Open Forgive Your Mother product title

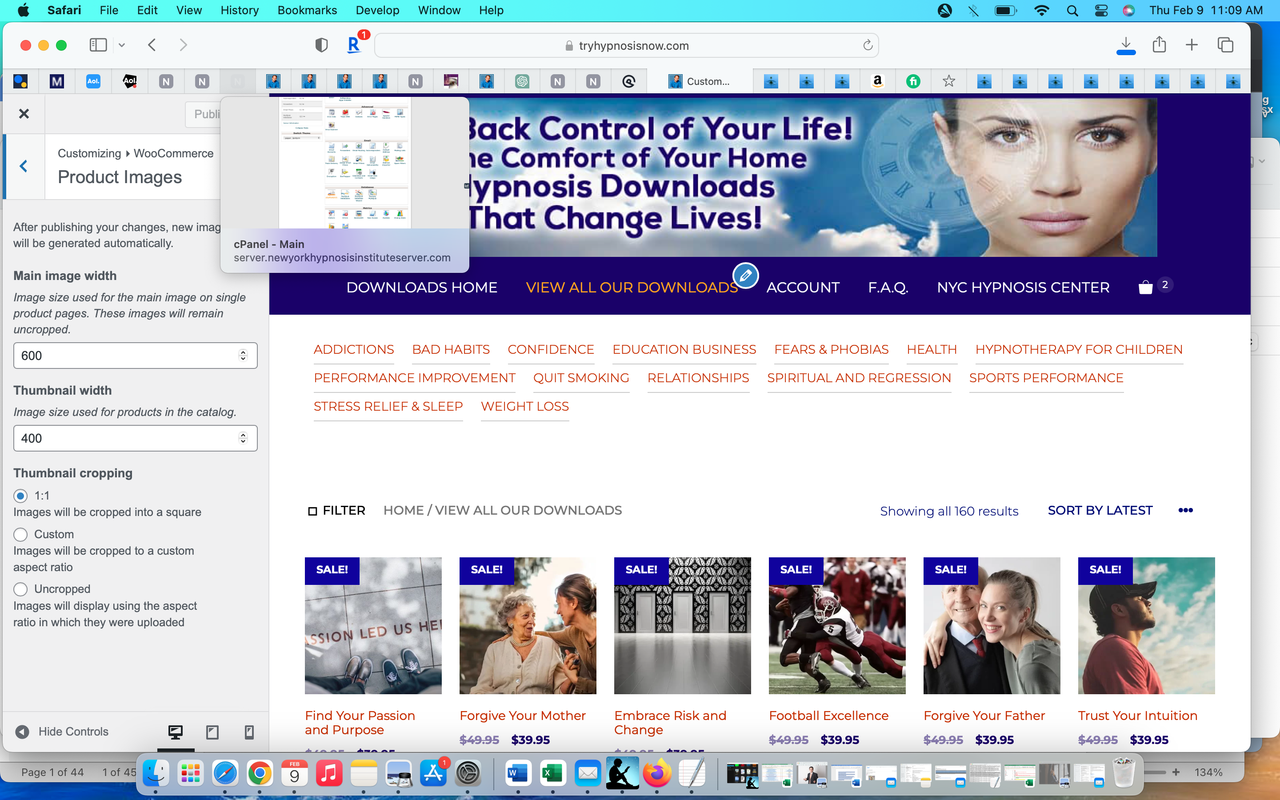pyautogui.click(x=522, y=715)
